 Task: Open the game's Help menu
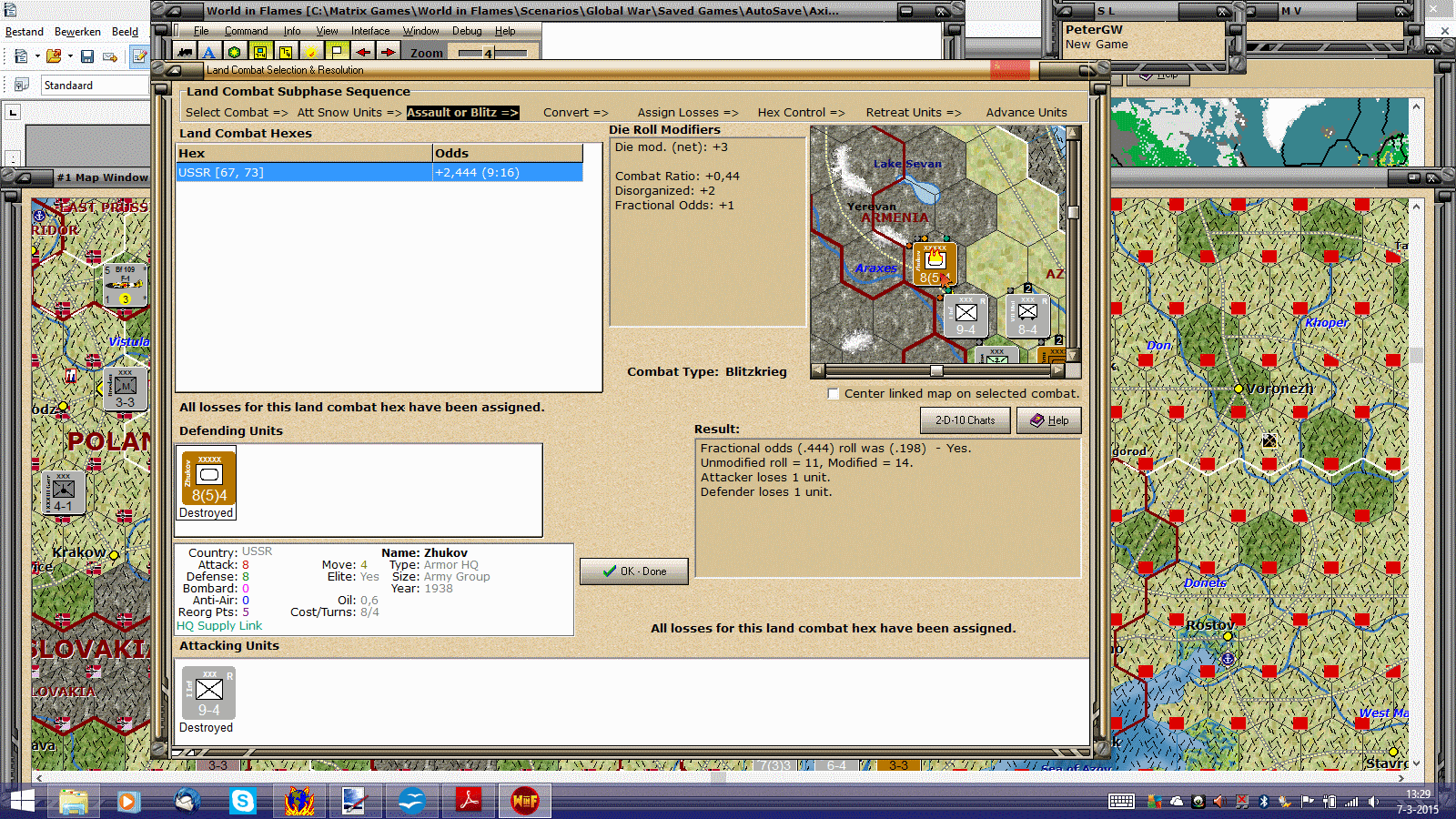pyautogui.click(x=505, y=31)
